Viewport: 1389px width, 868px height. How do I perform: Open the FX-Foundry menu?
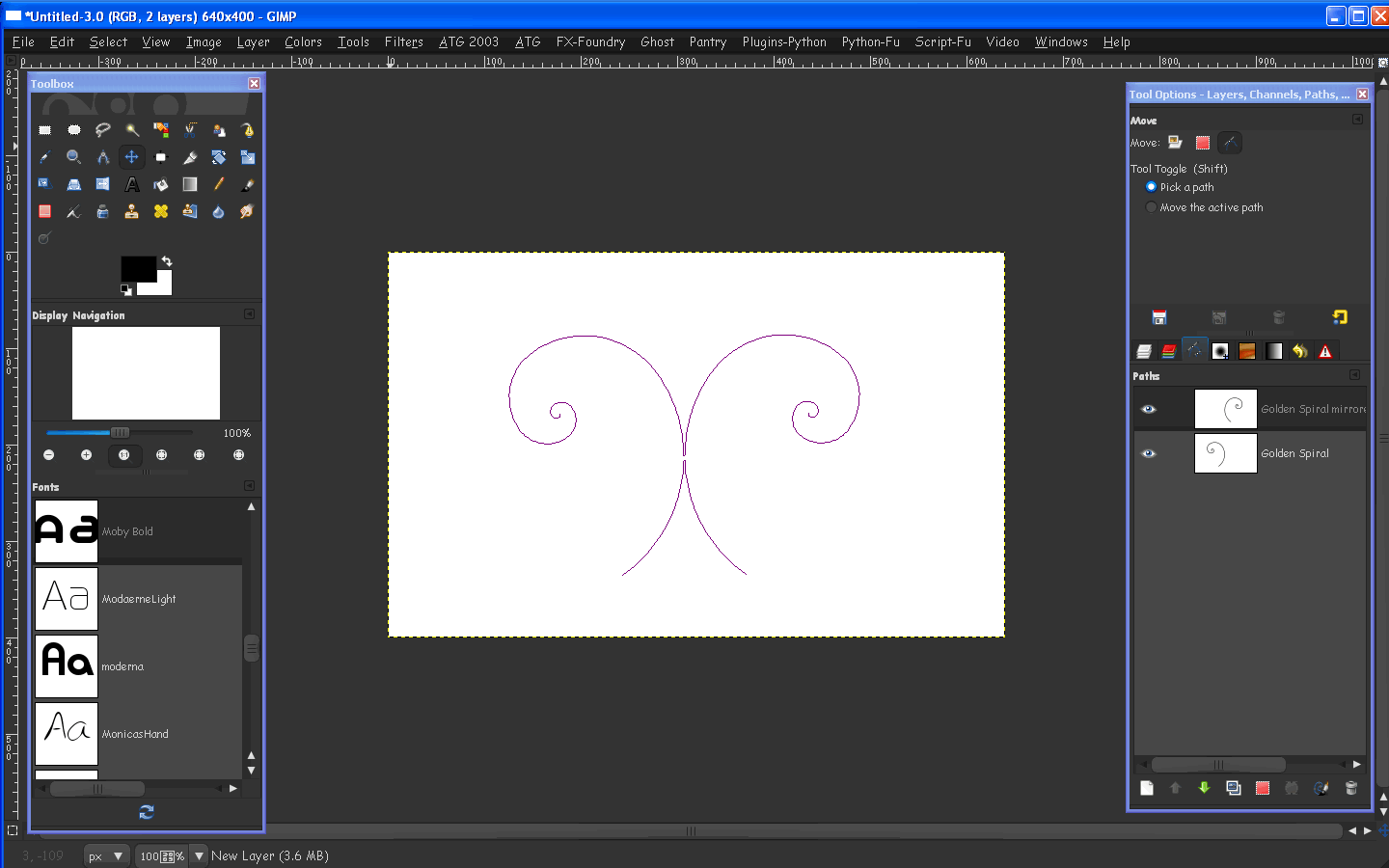pos(590,41)
